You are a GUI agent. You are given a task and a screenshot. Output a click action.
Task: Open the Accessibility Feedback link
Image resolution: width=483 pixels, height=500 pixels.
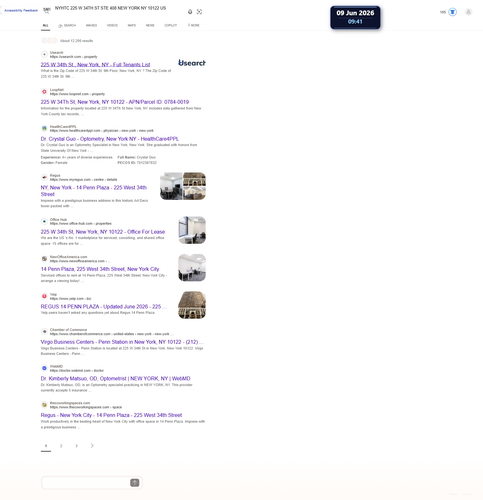(21, 10)
